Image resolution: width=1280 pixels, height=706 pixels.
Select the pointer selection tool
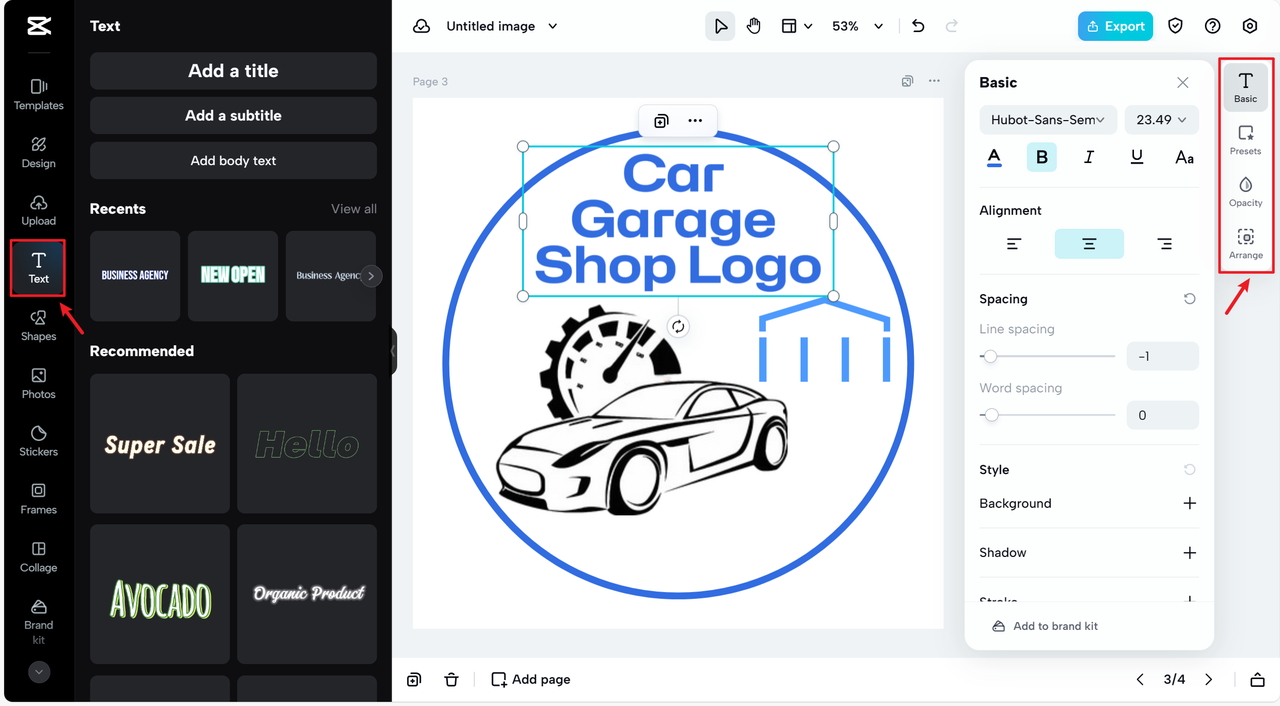720,26
